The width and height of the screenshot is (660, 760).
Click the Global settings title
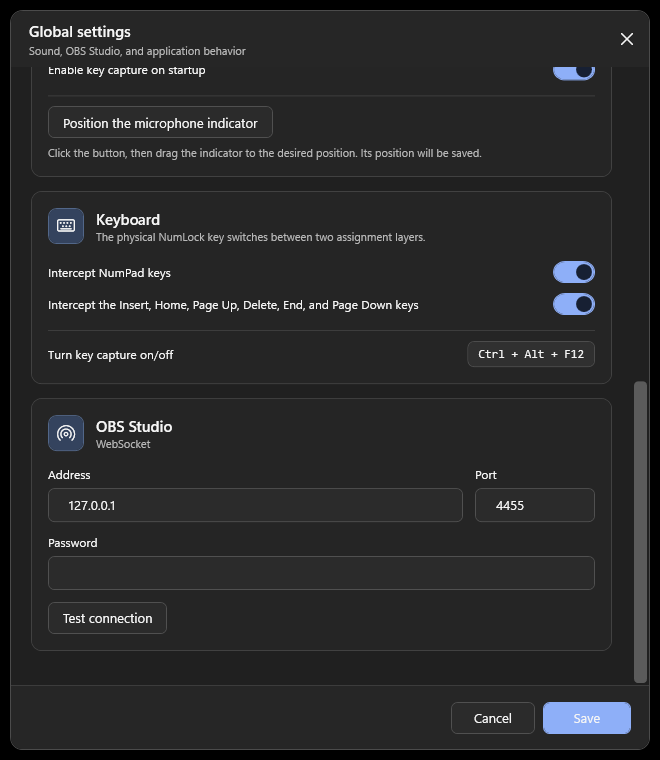point(79,32)
